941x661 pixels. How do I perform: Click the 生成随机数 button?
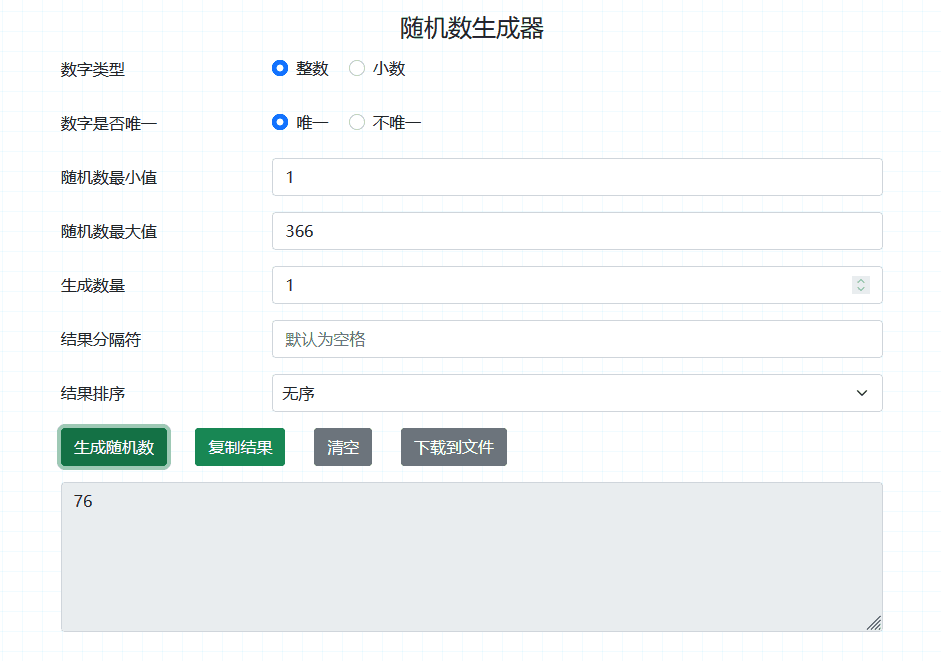[114, 447]
